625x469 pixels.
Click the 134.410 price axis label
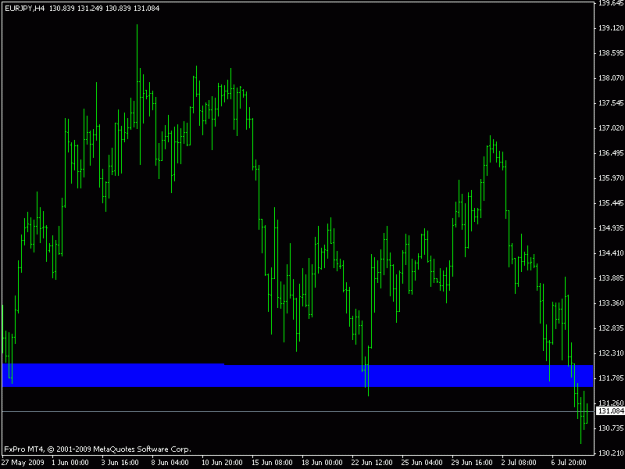[x=611, y=253]
